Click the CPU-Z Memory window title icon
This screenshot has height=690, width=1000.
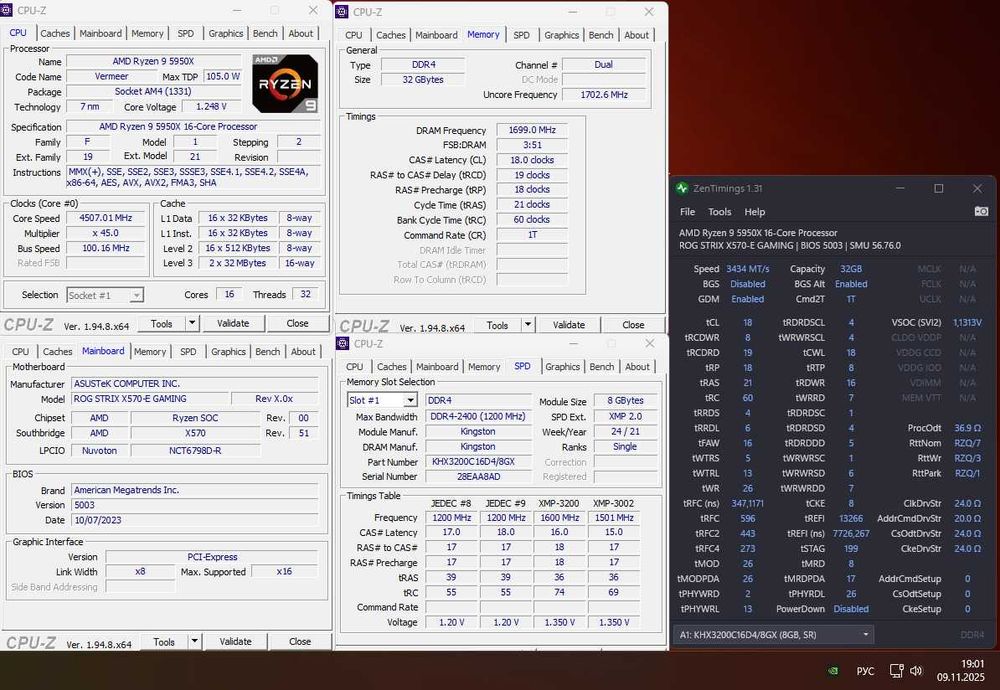[342, 11]
